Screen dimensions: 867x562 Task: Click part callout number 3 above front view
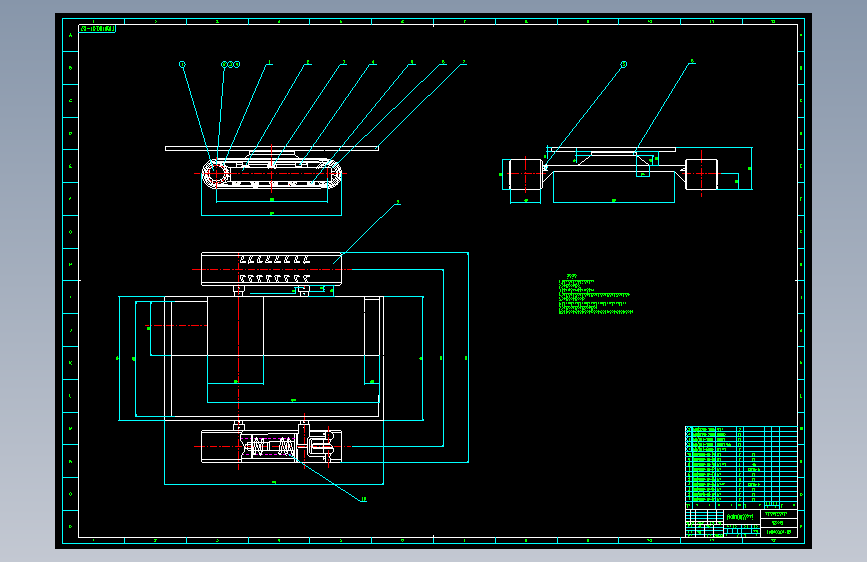[344, 63]
